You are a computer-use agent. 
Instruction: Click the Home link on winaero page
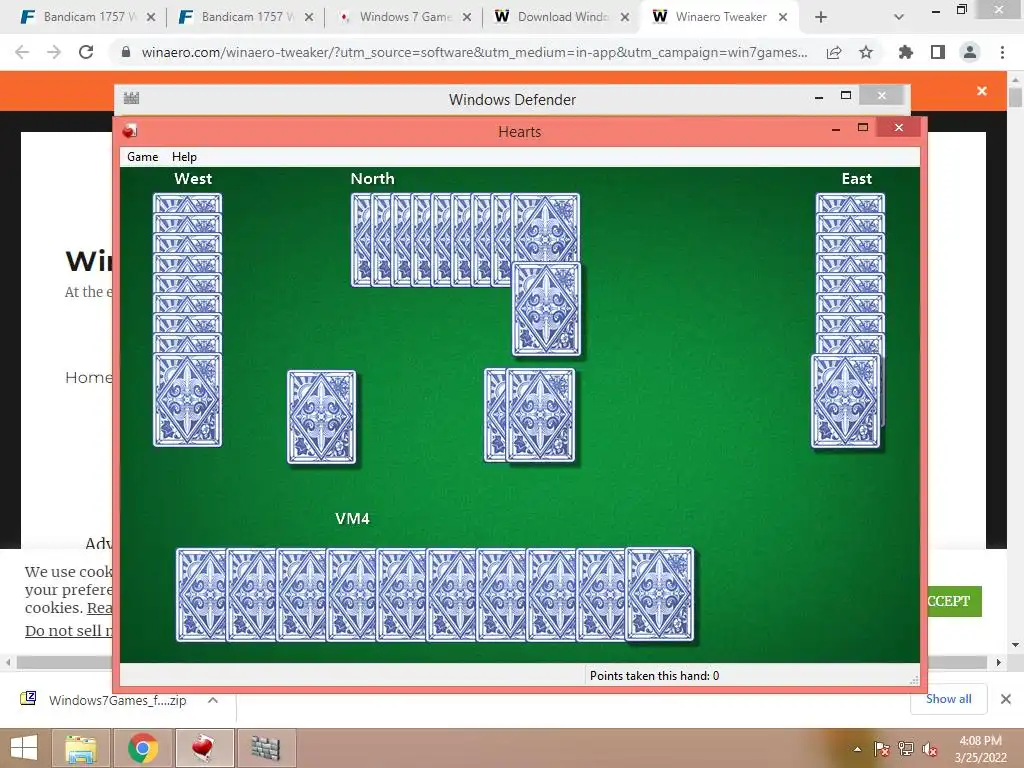tap(89, 377)
